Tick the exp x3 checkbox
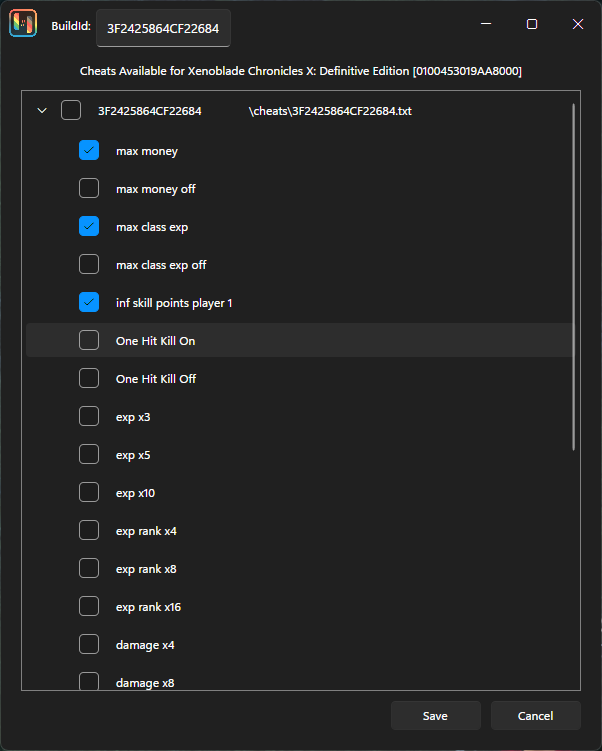Image resolution: width=602 pixels, height=751 pixels. (89, 416)
